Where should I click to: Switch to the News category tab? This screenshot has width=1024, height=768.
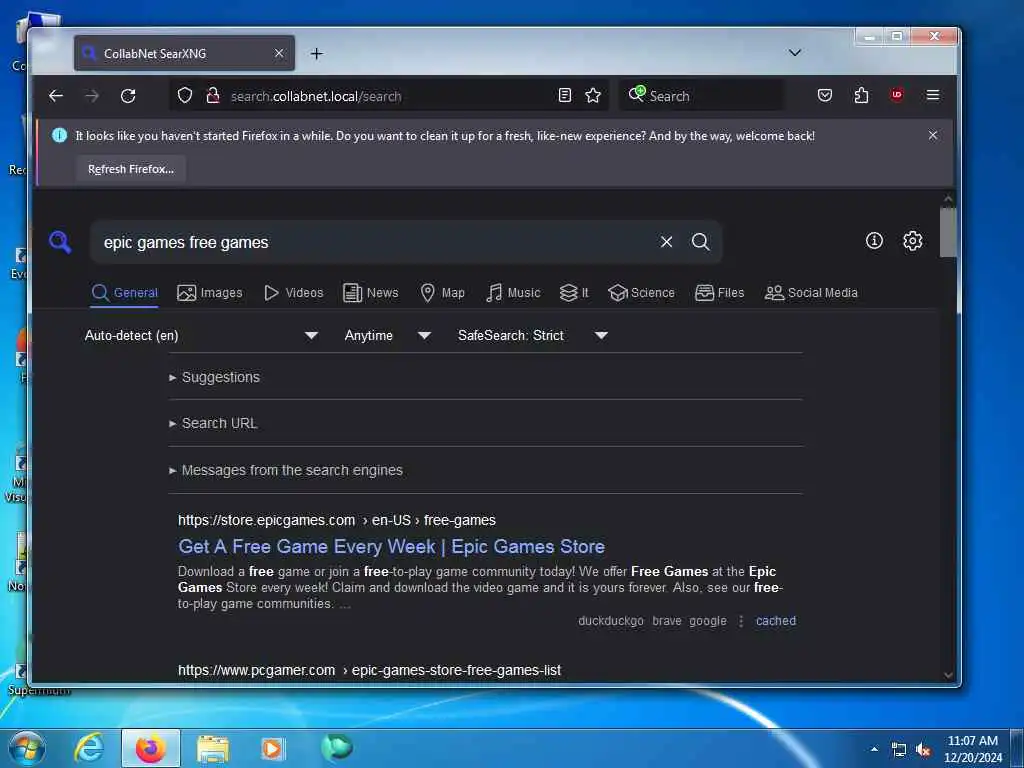[370, 293]
